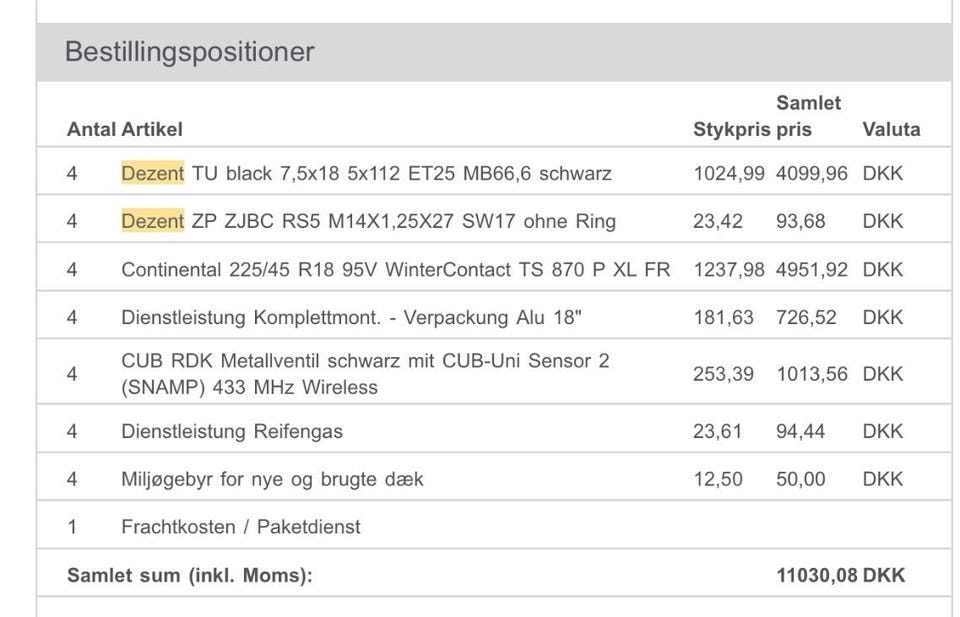
Task: Click the Valuta column header
Action: (891, 130)
